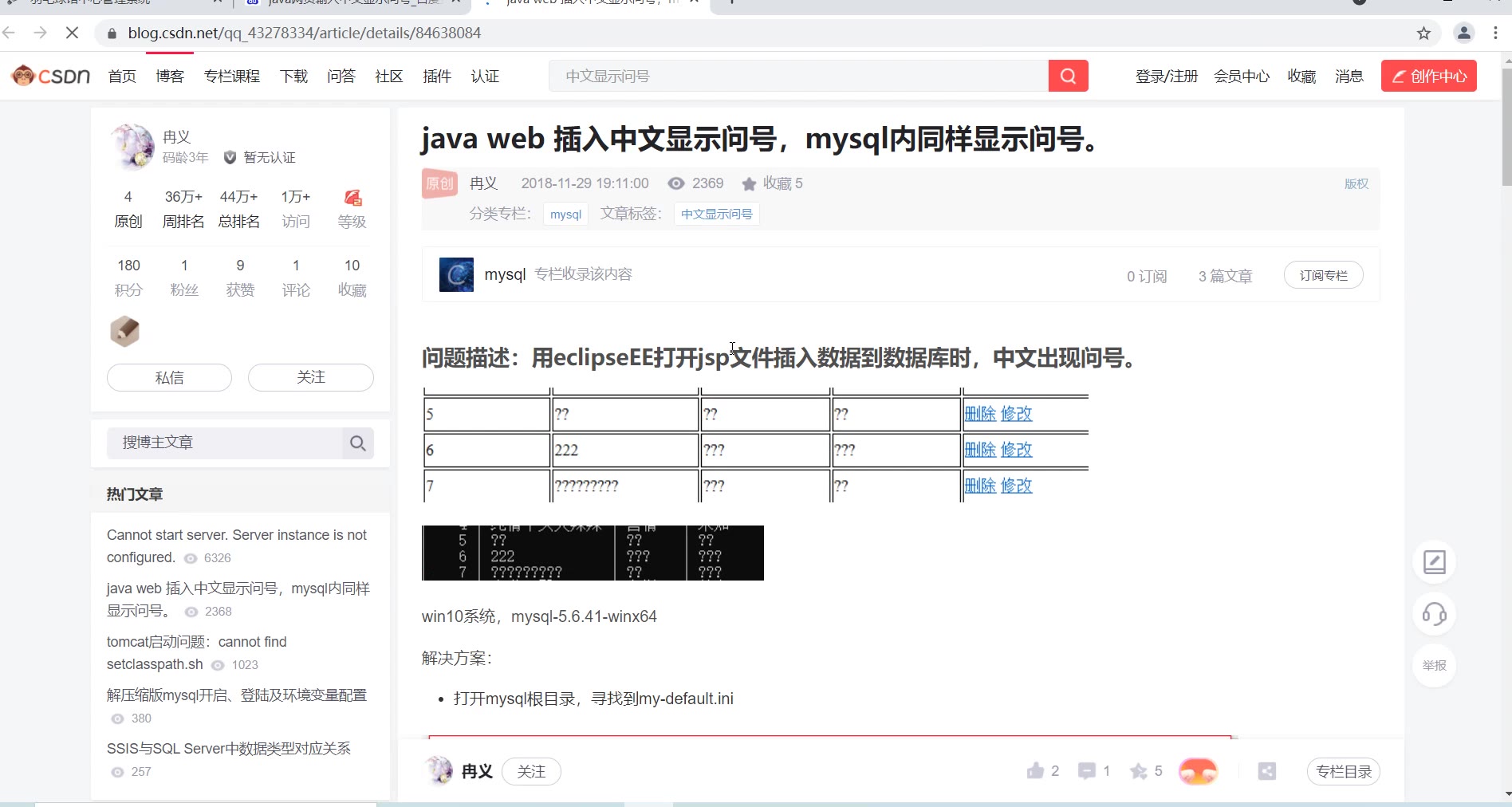The height and width of the screenshot is (807, 1512).
Task: Focus the 搜博主文章 input
Action: click(225, 443)
